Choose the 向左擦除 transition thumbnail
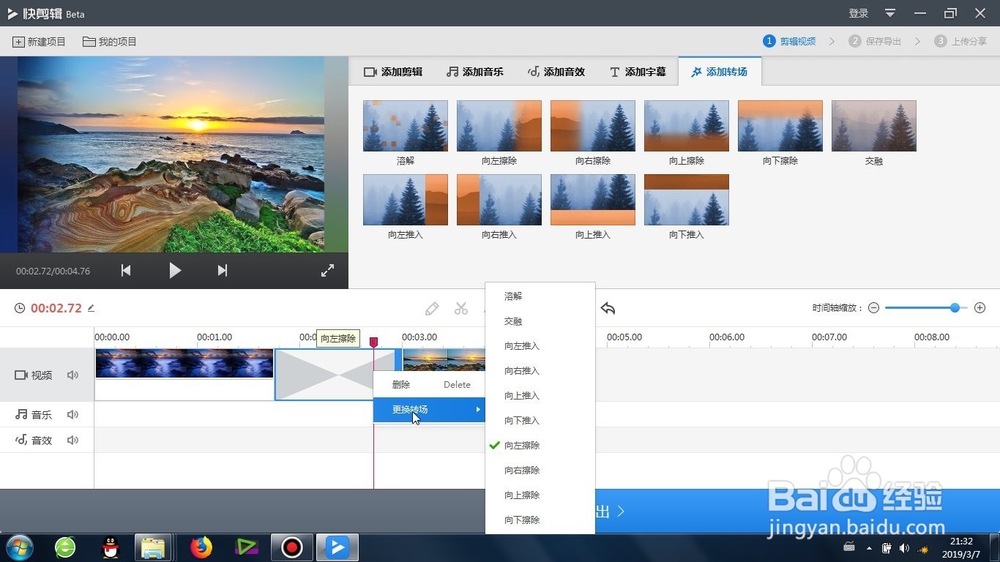1000x562 pixels. [x=499, y=126]
